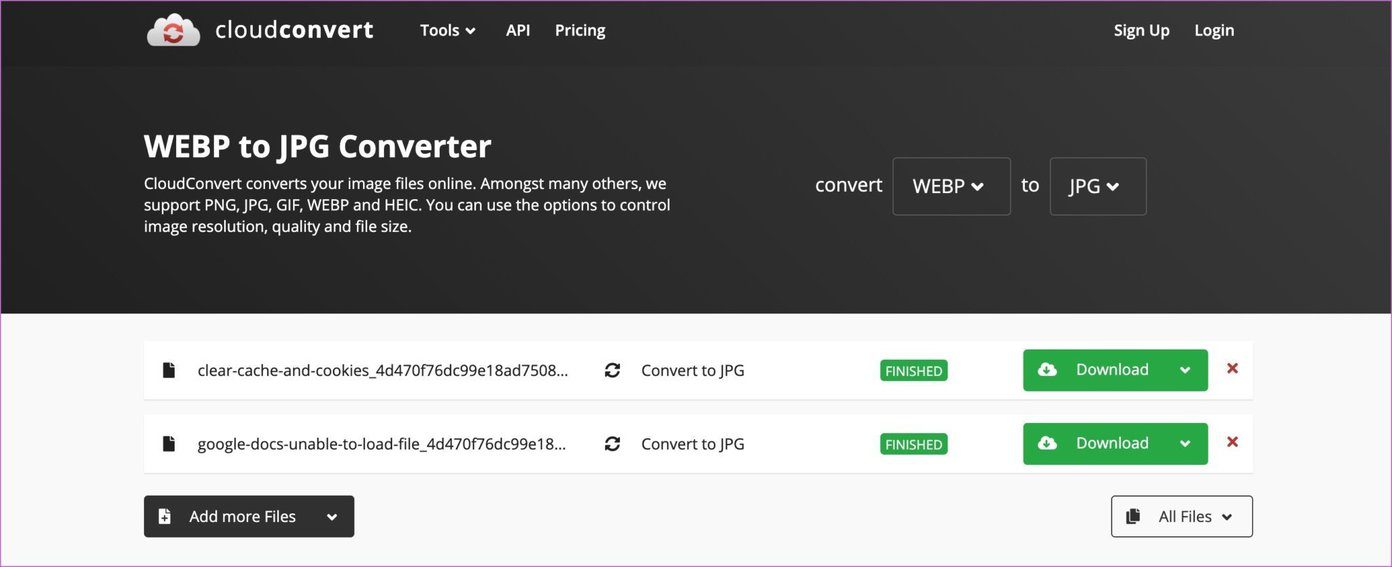
Task: Click the file icon beside clear-cache-and-cookies
Action: pos(169,370)
